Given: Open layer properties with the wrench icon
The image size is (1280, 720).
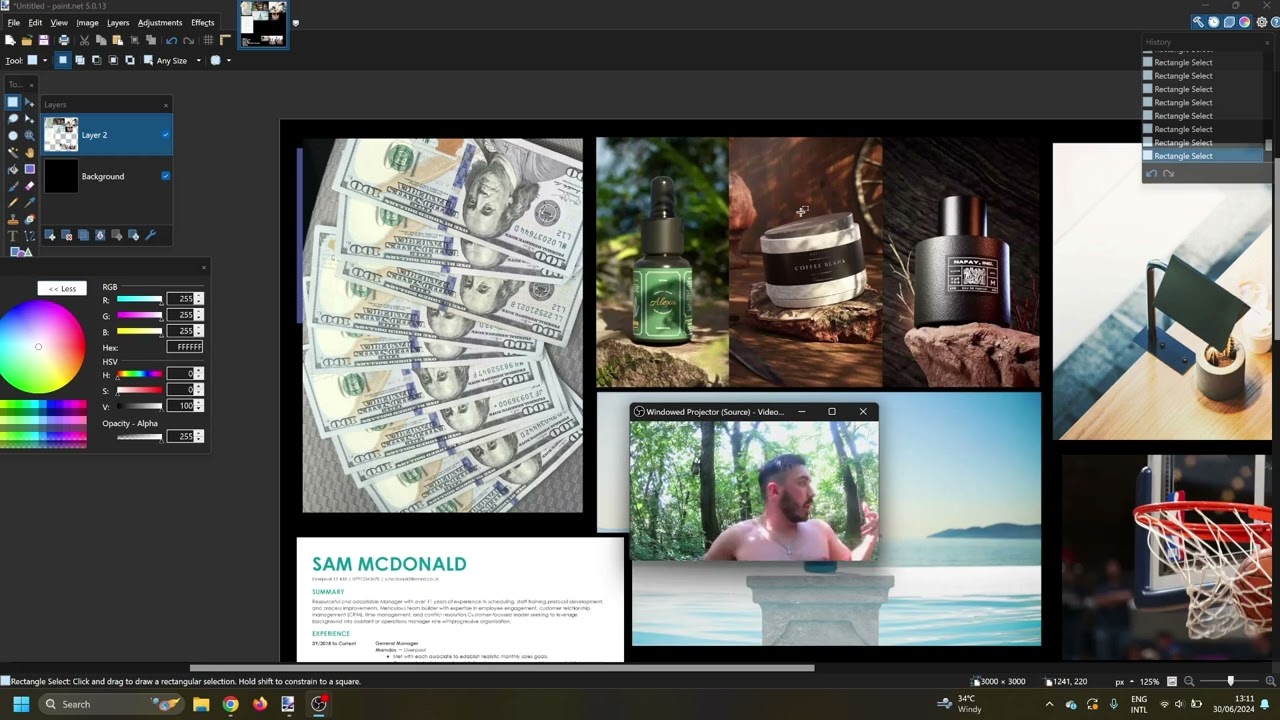Looking at the screenshot, I should 151,235.
